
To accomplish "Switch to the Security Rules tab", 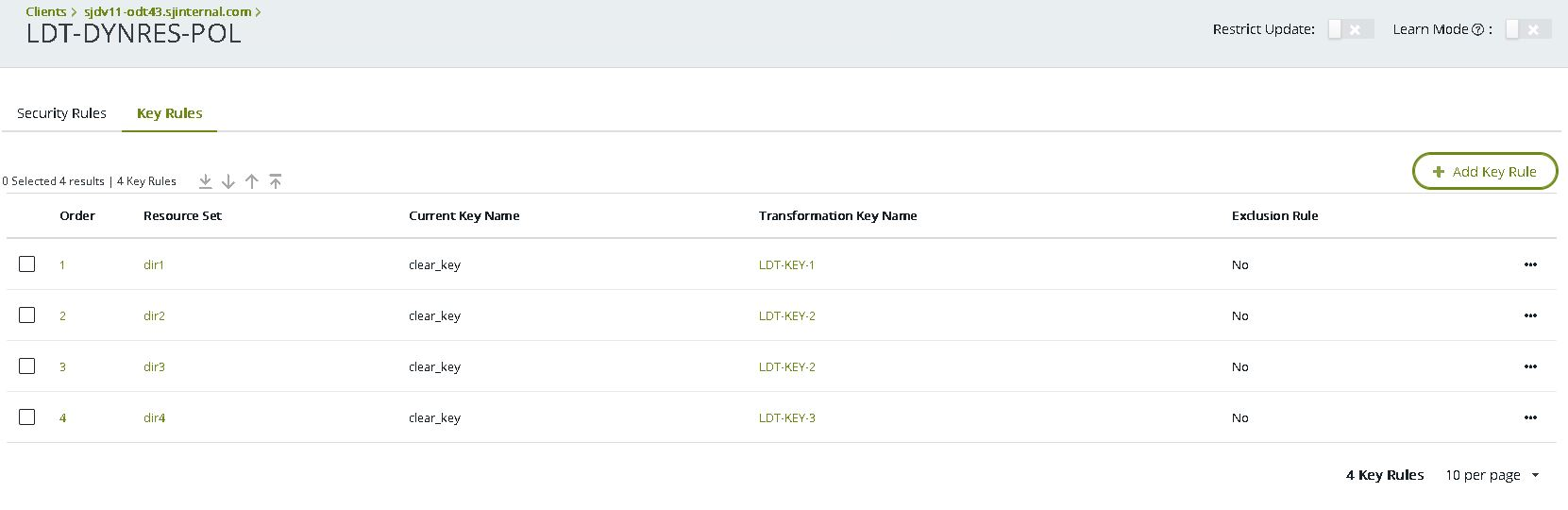I will coord(61,113).
